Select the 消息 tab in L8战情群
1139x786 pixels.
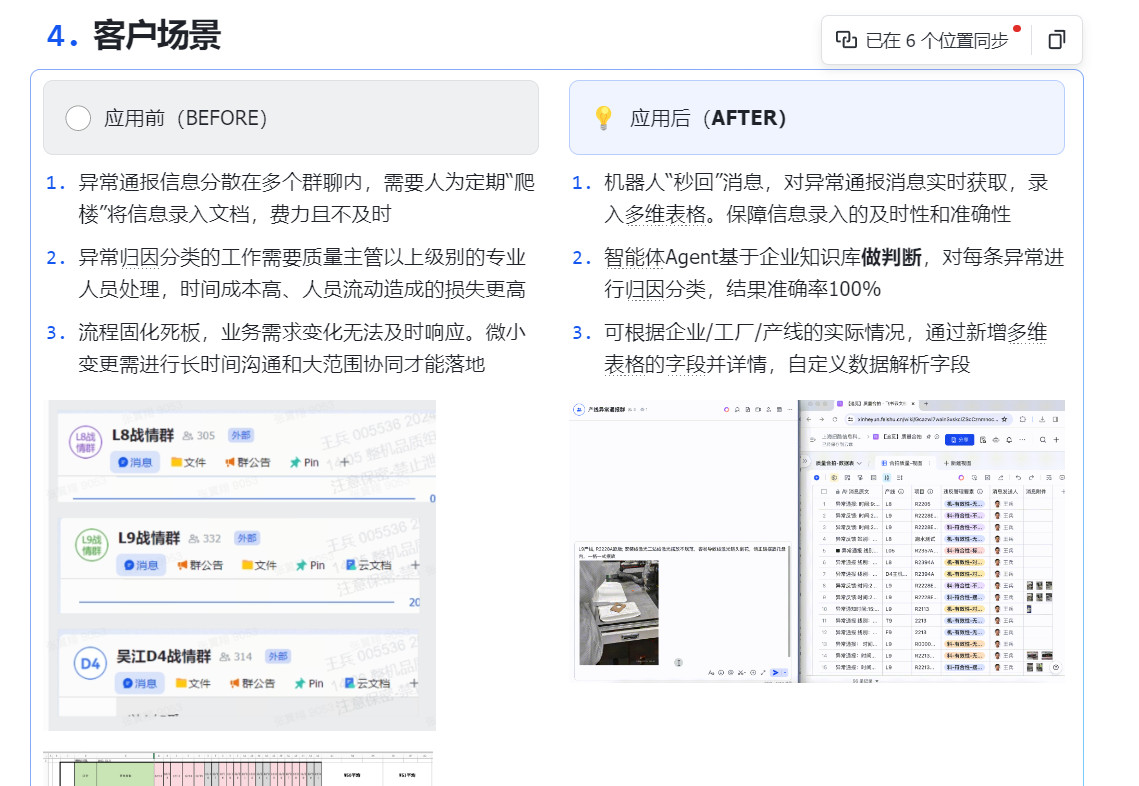(x=137, y=462)
